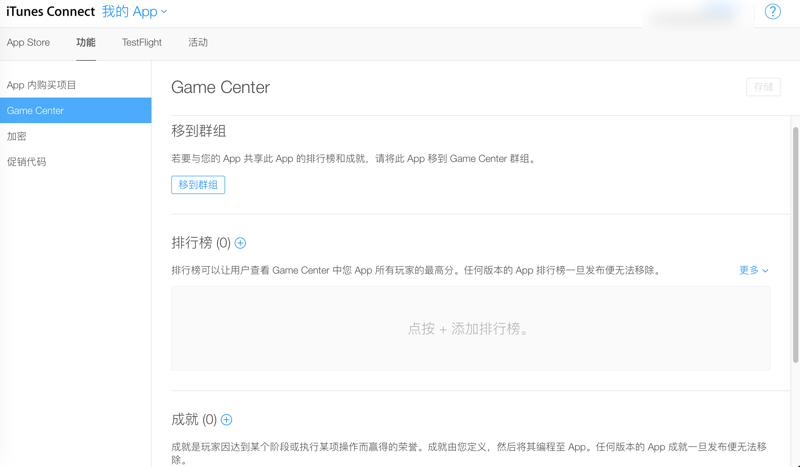Click the description starting 若要与您的 App 共享
The image size is (800, 467).
(x=354, y=159)
